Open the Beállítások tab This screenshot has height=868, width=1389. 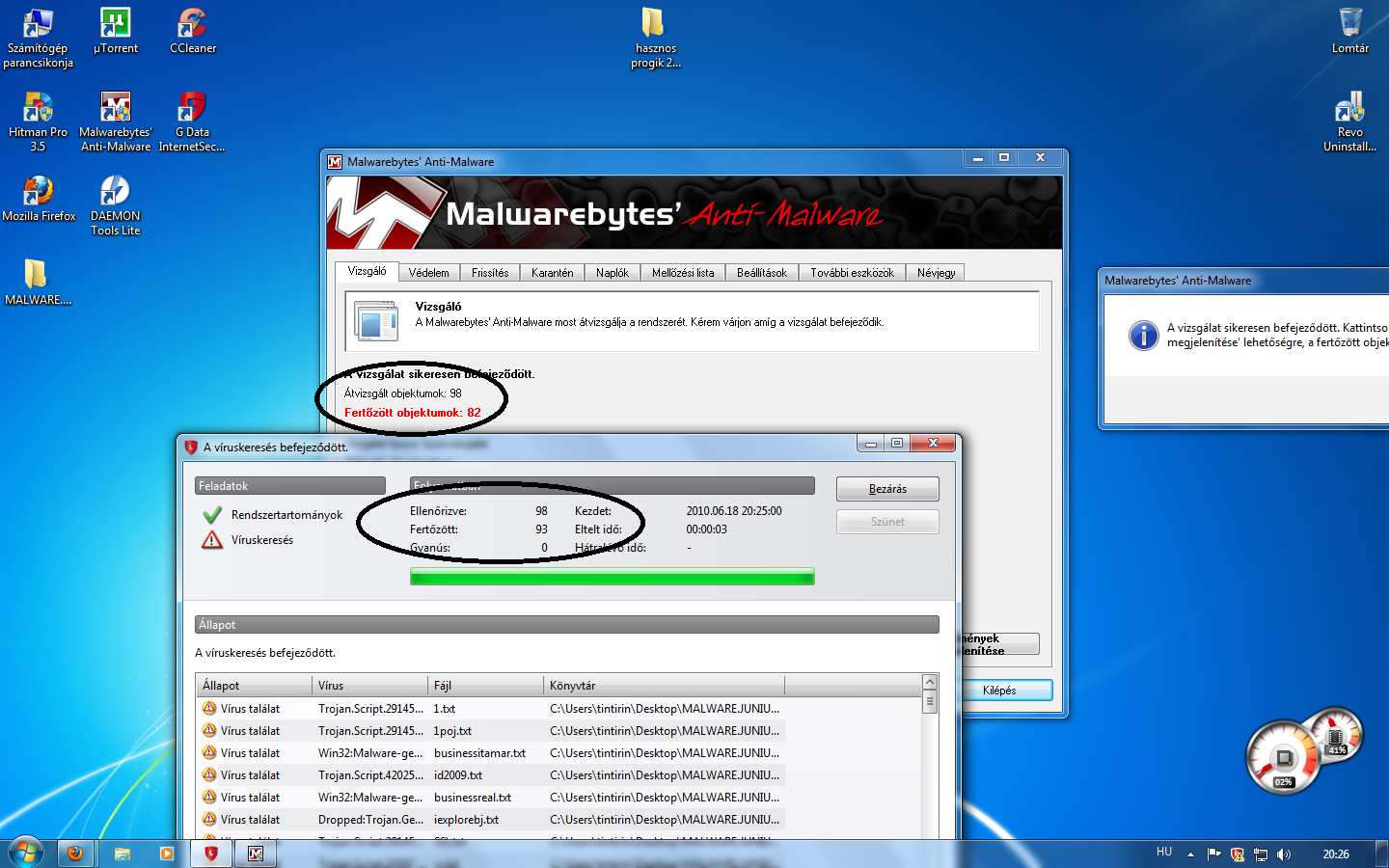point(762,273)
